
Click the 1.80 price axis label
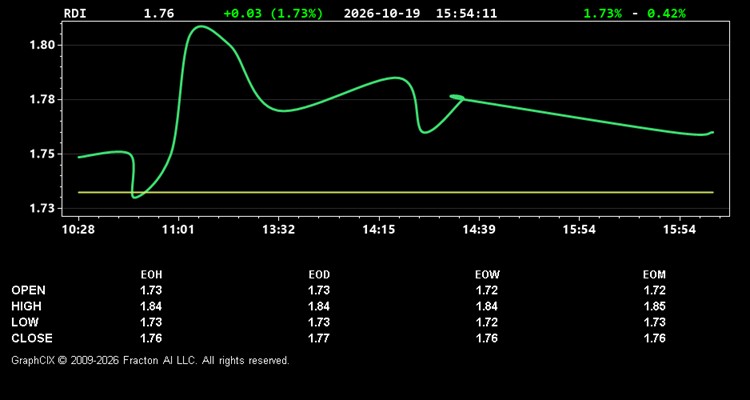coord(40,45)
